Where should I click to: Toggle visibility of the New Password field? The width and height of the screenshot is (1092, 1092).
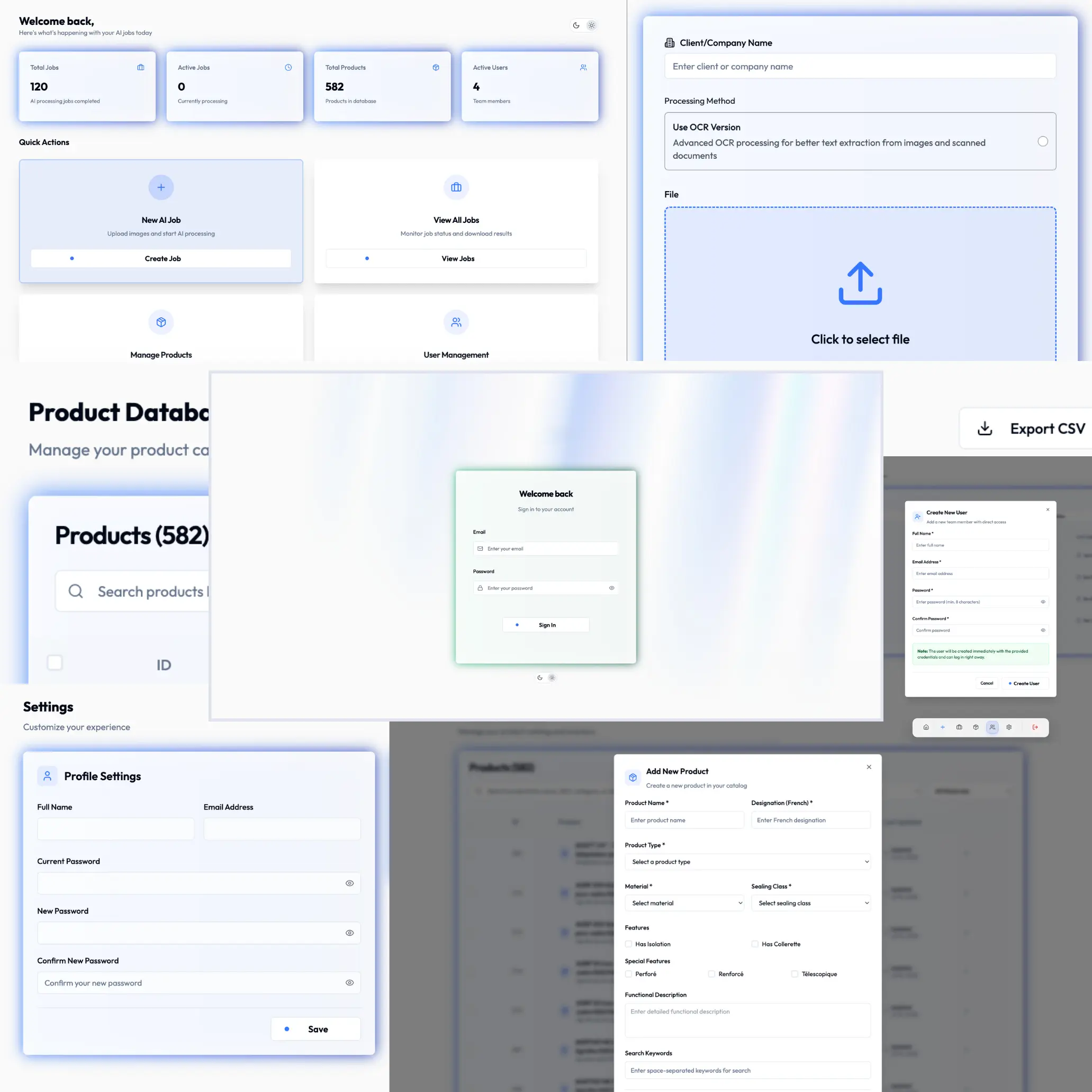(349, 933)
